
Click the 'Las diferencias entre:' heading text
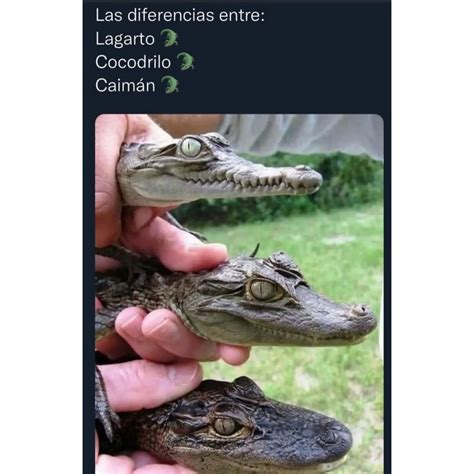pyautogui.click(x=180, y=15)
